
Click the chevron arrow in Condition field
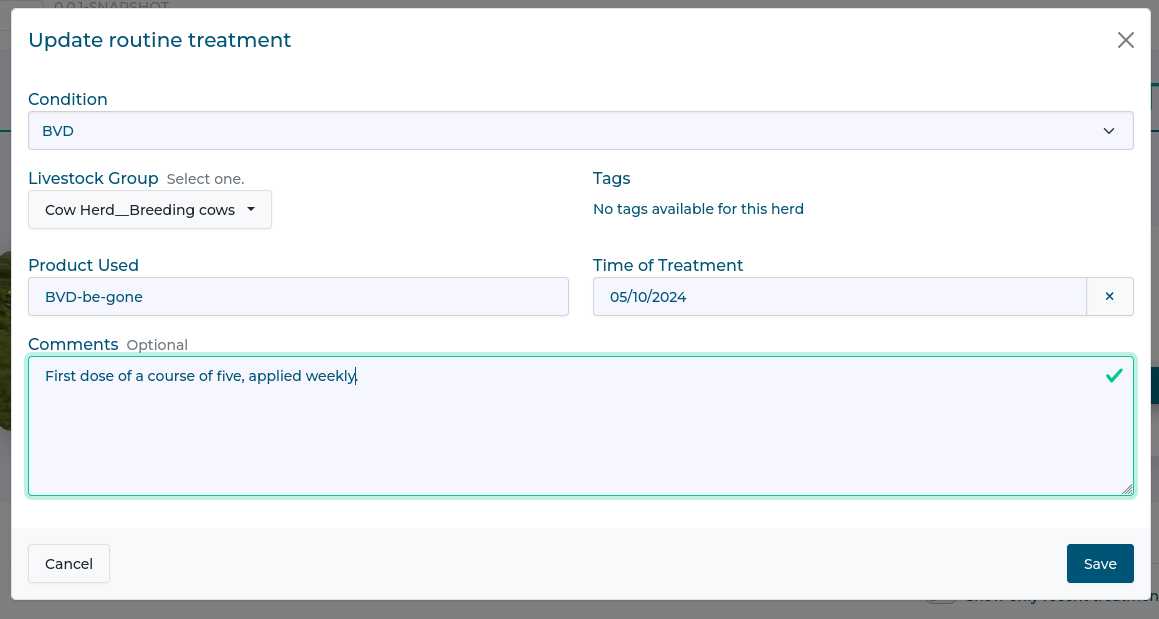(1108, 131)
